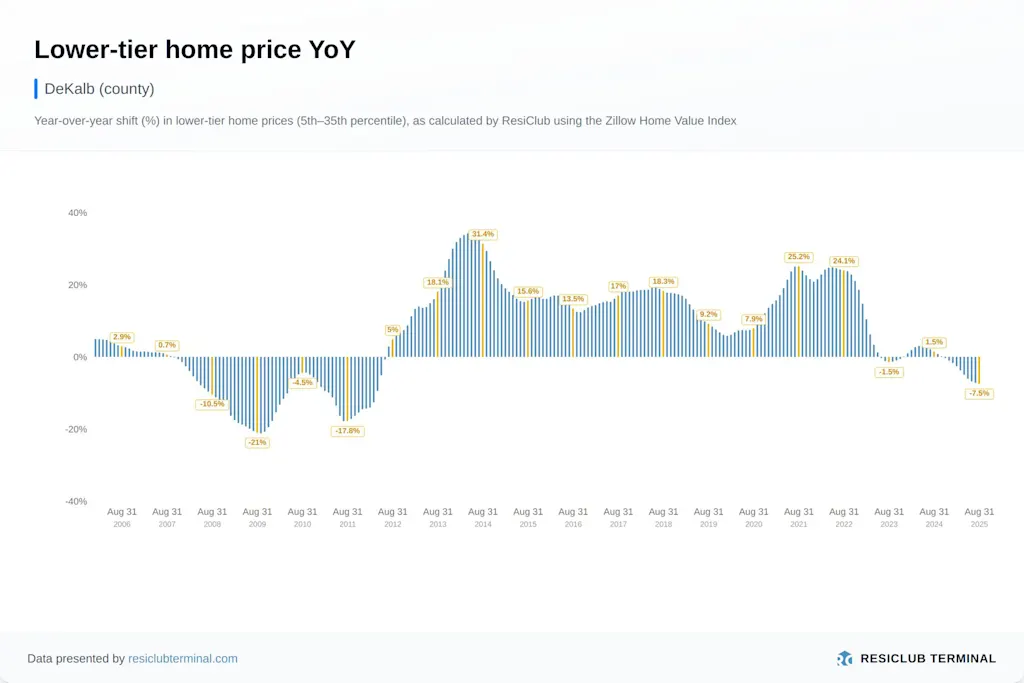Click the -10.5% data label
The image size is (1024, 683).
pyautogui.click(x=212, y=404)
